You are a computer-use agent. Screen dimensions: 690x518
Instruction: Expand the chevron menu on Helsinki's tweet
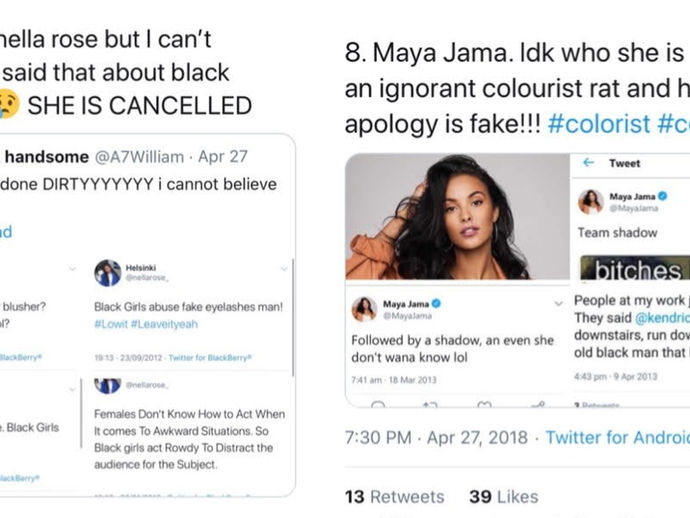tap(284, 268)
